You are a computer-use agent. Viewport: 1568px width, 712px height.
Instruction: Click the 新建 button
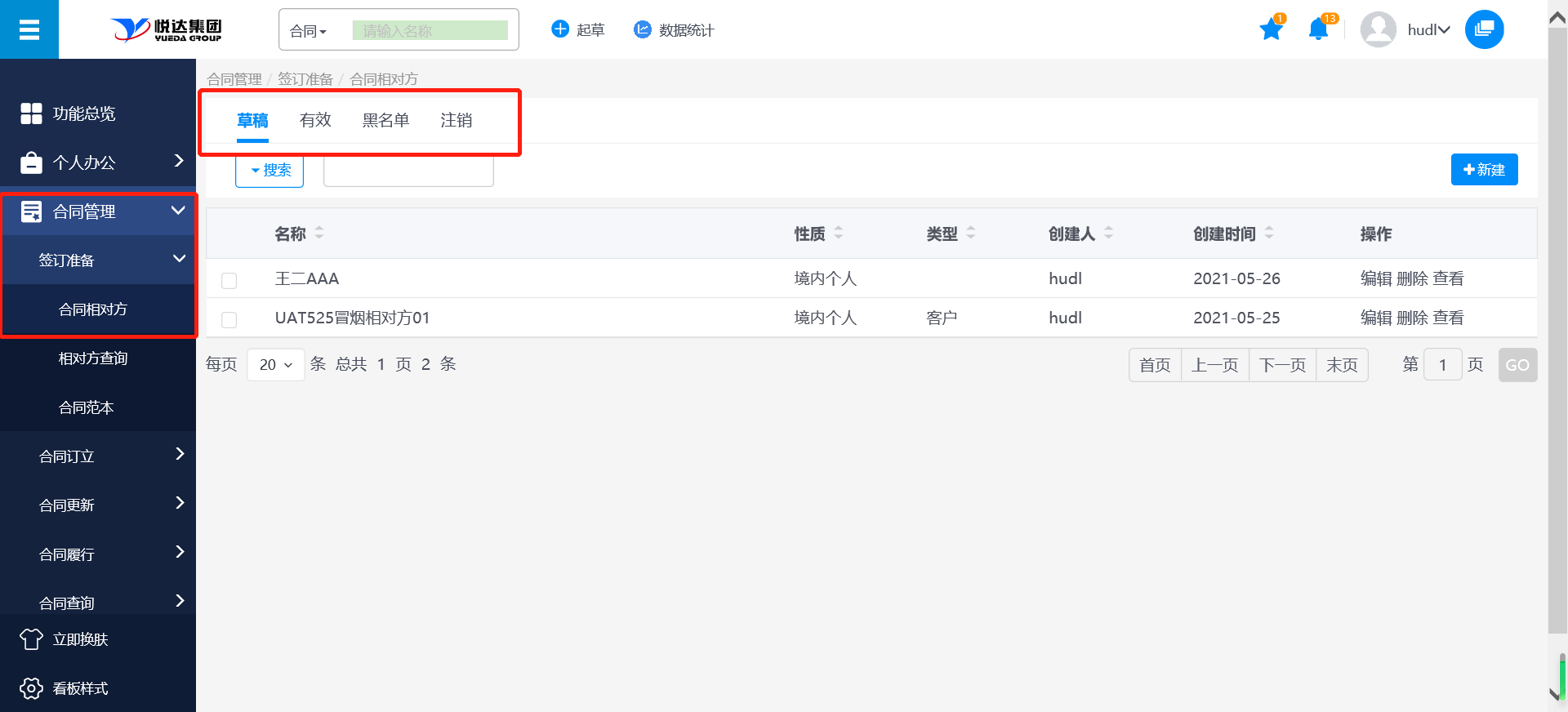(x=1484, y=170)
